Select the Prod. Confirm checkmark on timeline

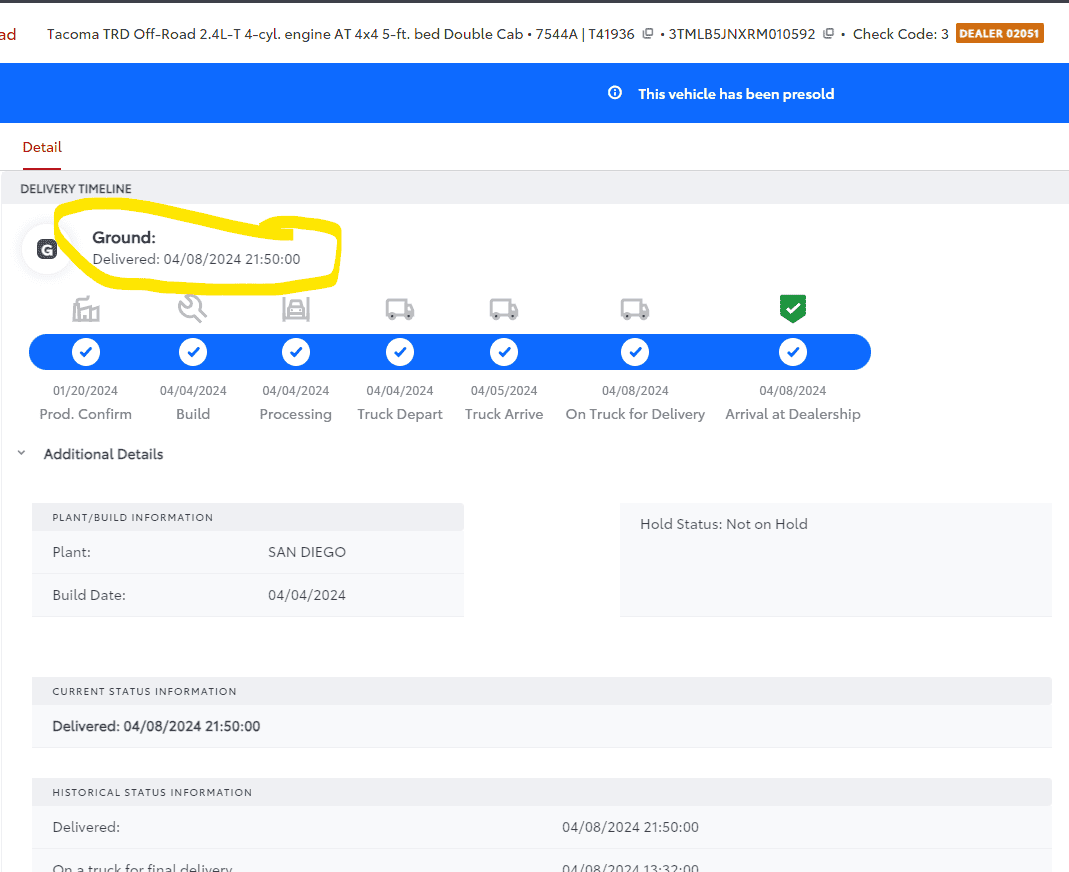coord(86,352)
